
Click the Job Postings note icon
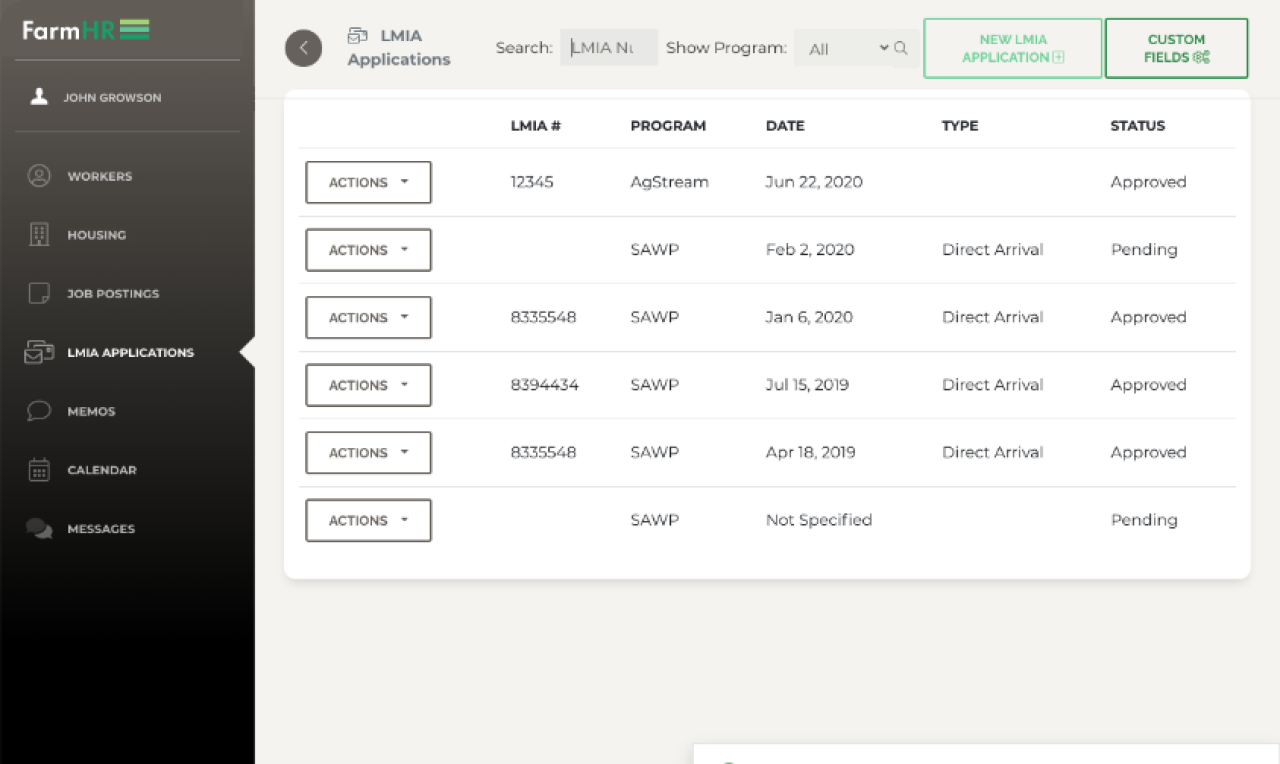tap(39, 293)
